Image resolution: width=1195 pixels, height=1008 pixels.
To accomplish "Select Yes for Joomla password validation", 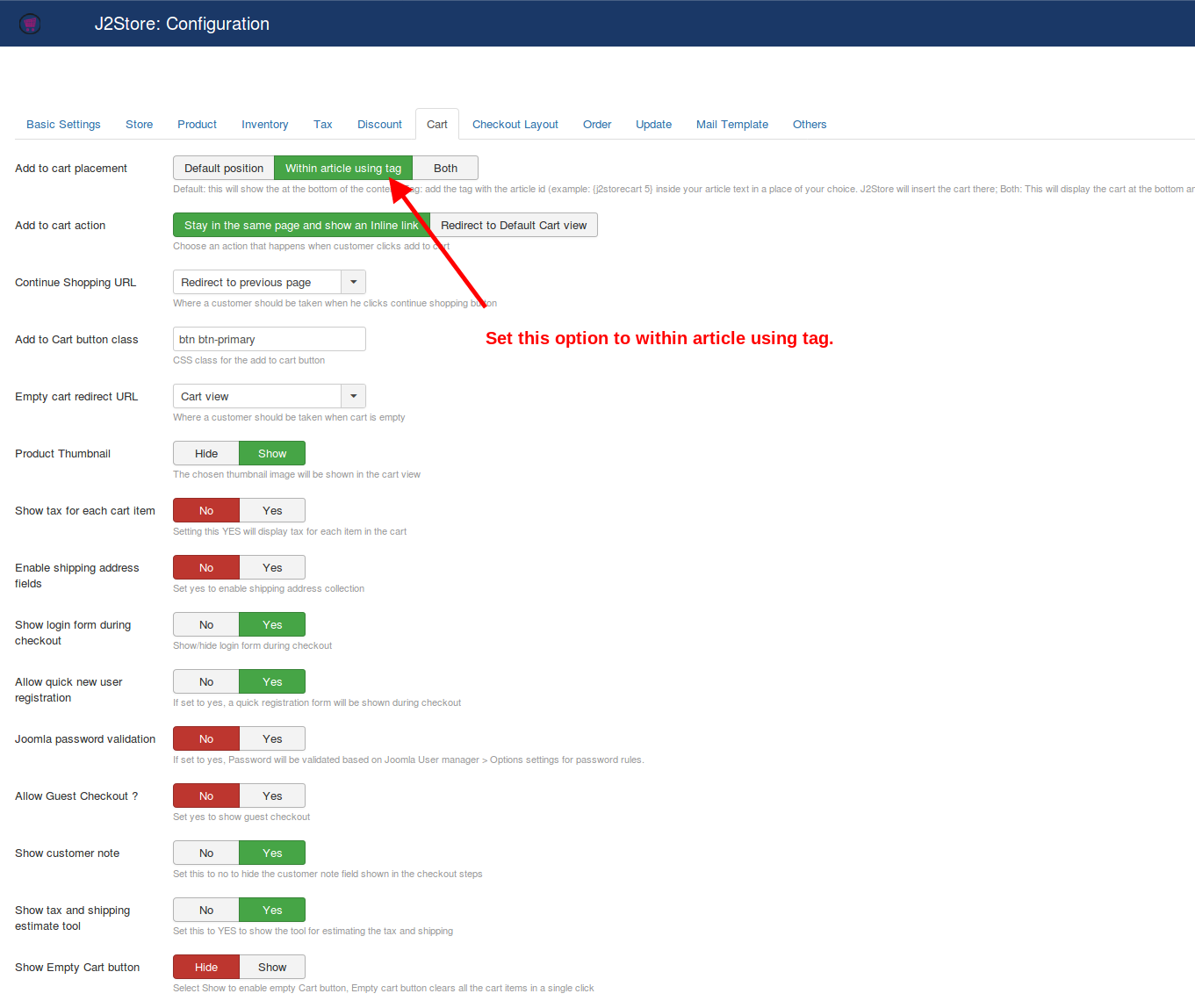I will [x=272, y=739].
